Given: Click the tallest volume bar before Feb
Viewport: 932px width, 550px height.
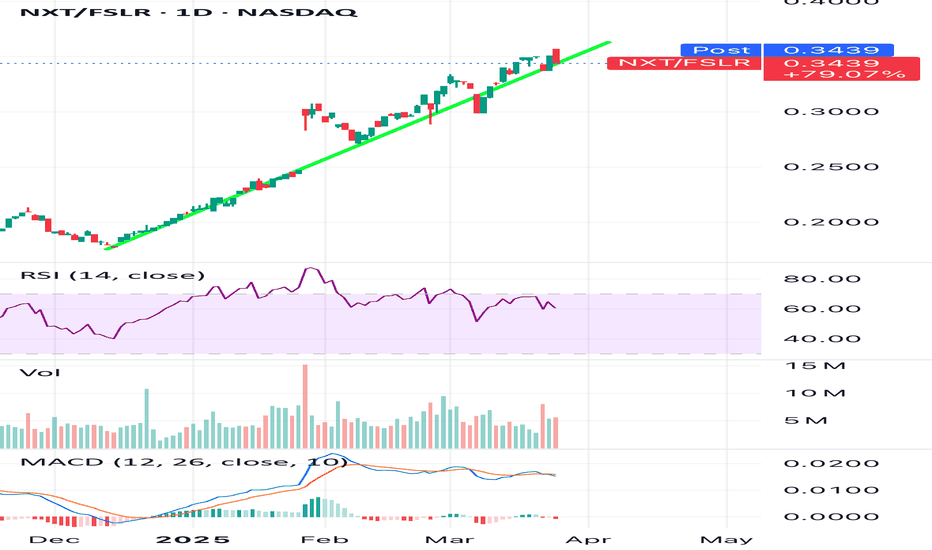Looking at the screenshot, I should 306,406.
